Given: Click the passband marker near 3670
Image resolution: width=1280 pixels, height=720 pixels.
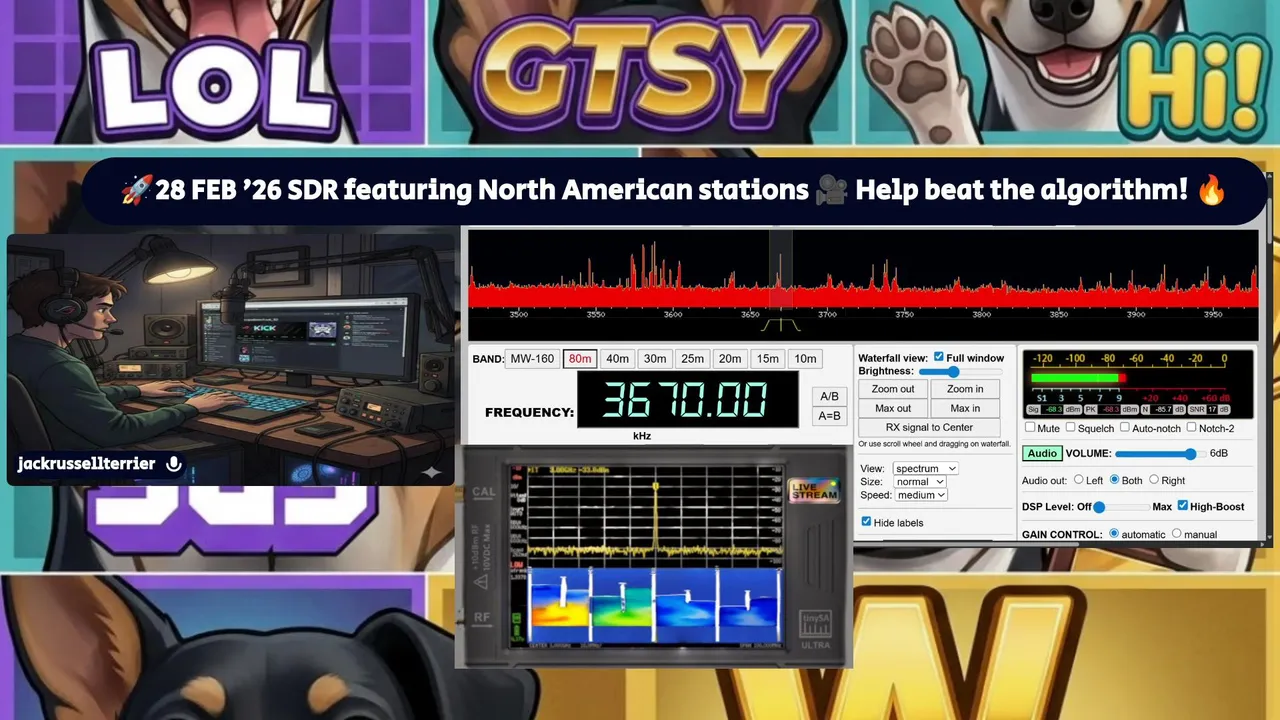Looking at the screenshot, I should [780, 326].
